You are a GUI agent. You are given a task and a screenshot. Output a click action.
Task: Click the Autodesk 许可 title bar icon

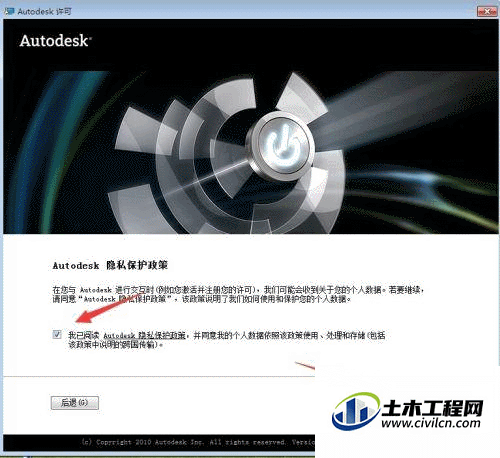pos(9,11)
